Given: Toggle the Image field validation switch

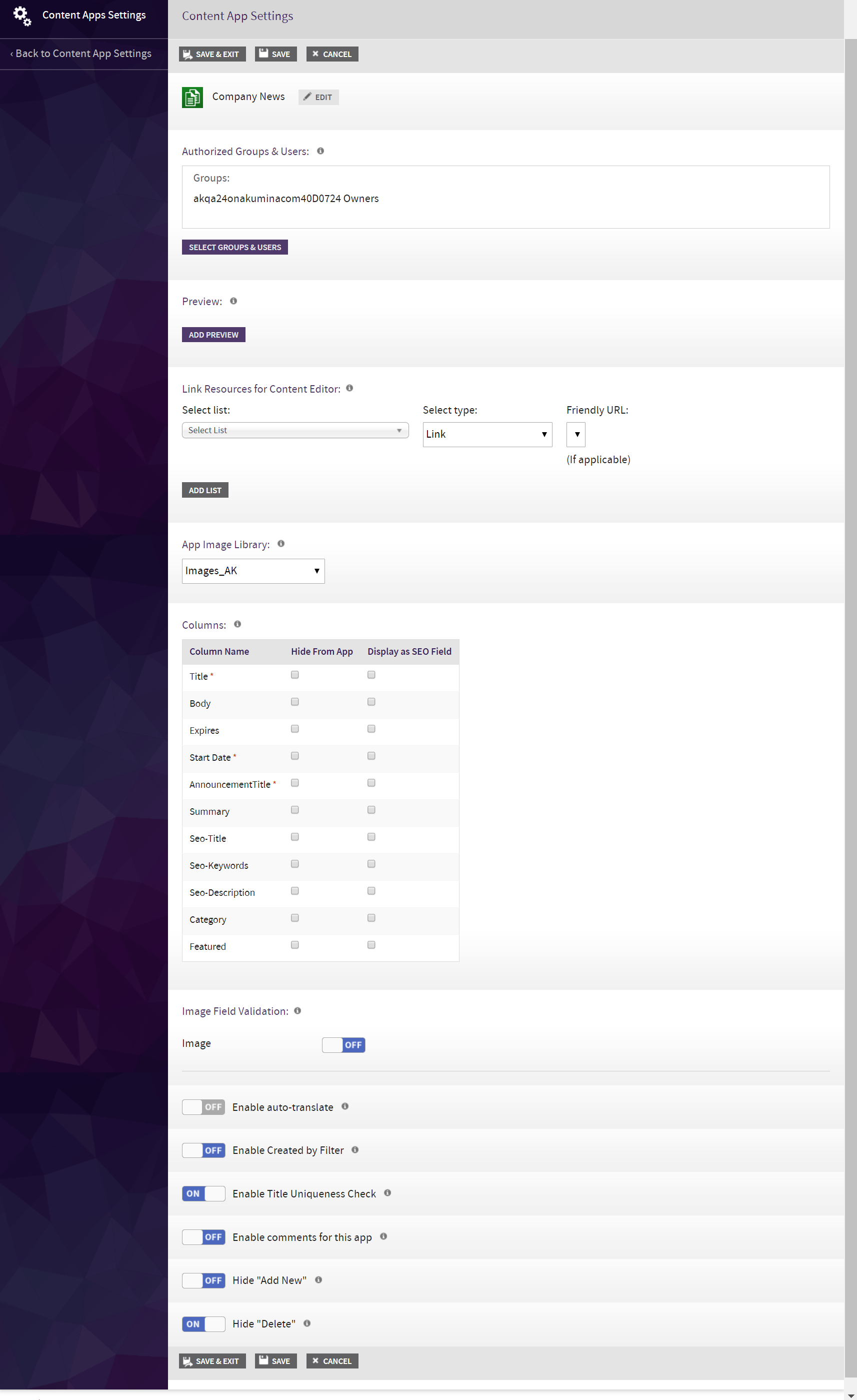Looking at the screenshot, I should (x=343, y=1045).
